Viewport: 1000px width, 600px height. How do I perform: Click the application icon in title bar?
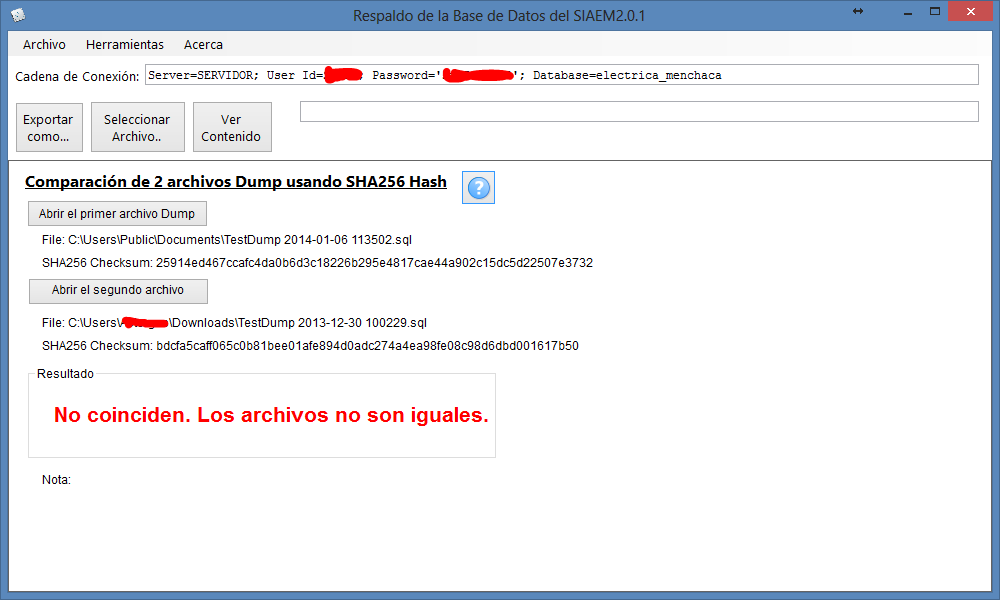point(18,15)
